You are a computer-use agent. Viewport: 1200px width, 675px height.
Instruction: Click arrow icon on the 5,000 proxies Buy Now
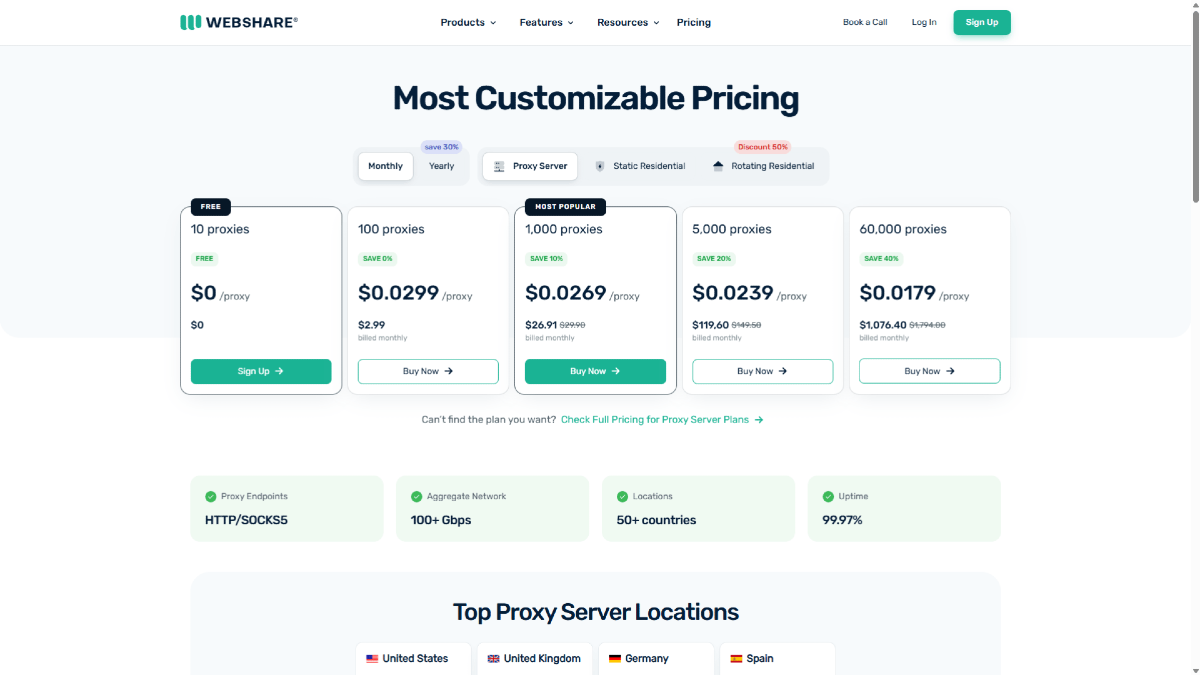(x=783, y=371)
